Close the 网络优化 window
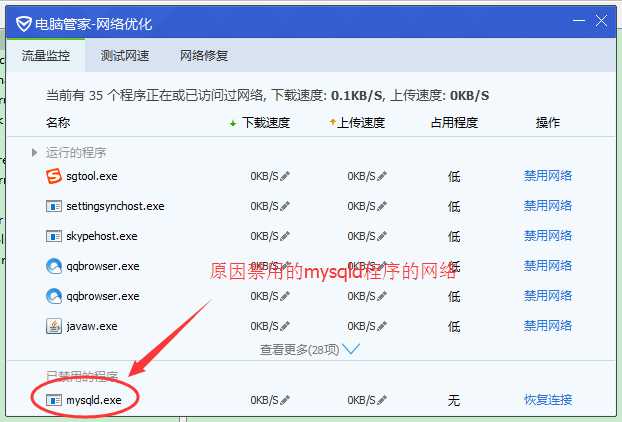 point(601,21)
